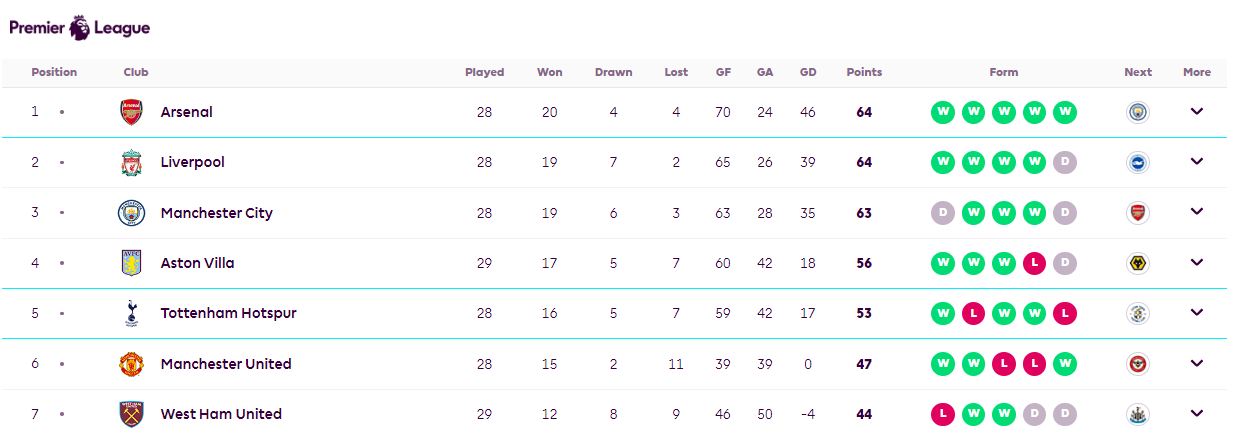Click Manchester City's first draw form circle
The image size is (1233, 439).
coord(943,212)
